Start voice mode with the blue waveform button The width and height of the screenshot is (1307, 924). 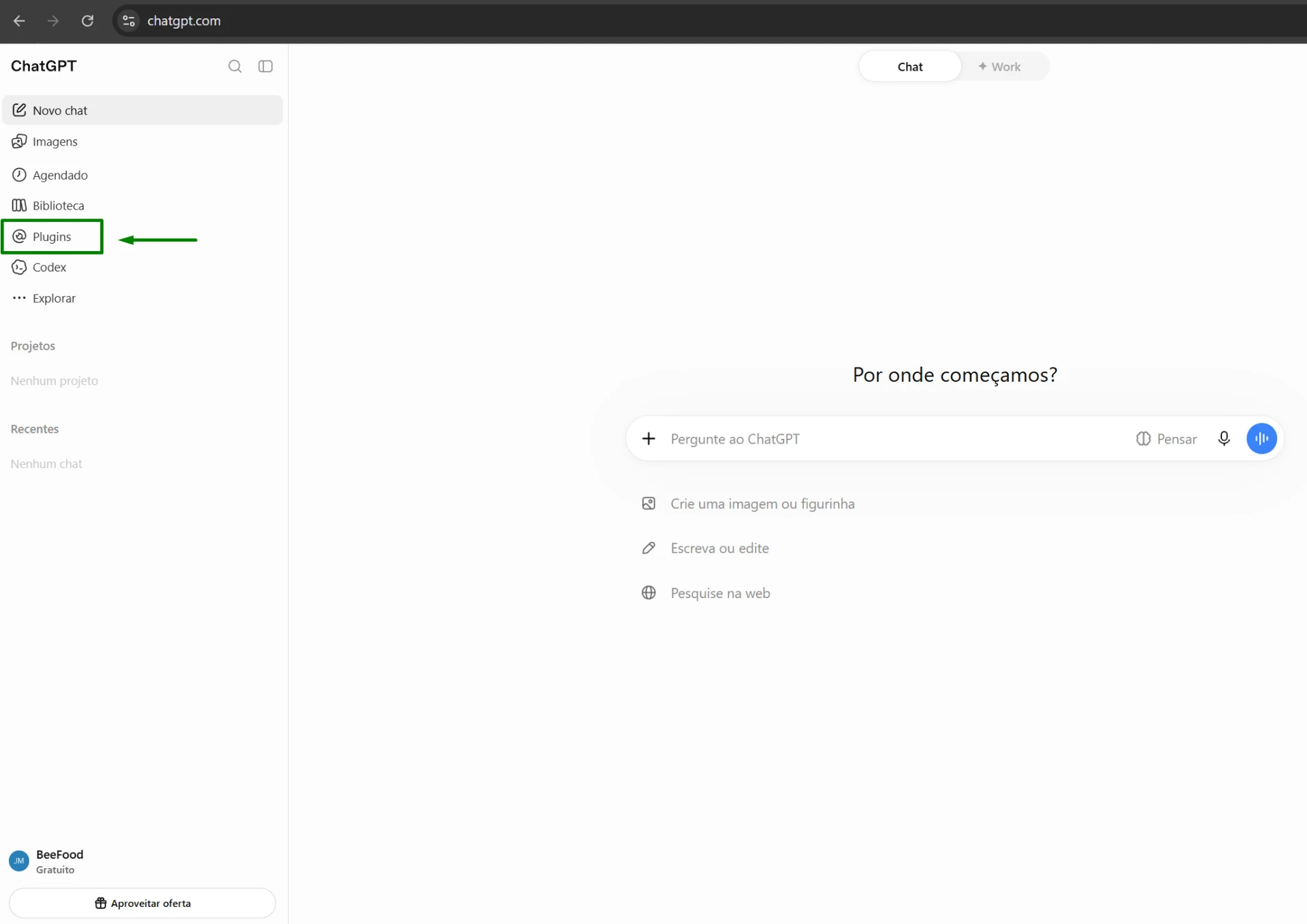[1261, 439]
